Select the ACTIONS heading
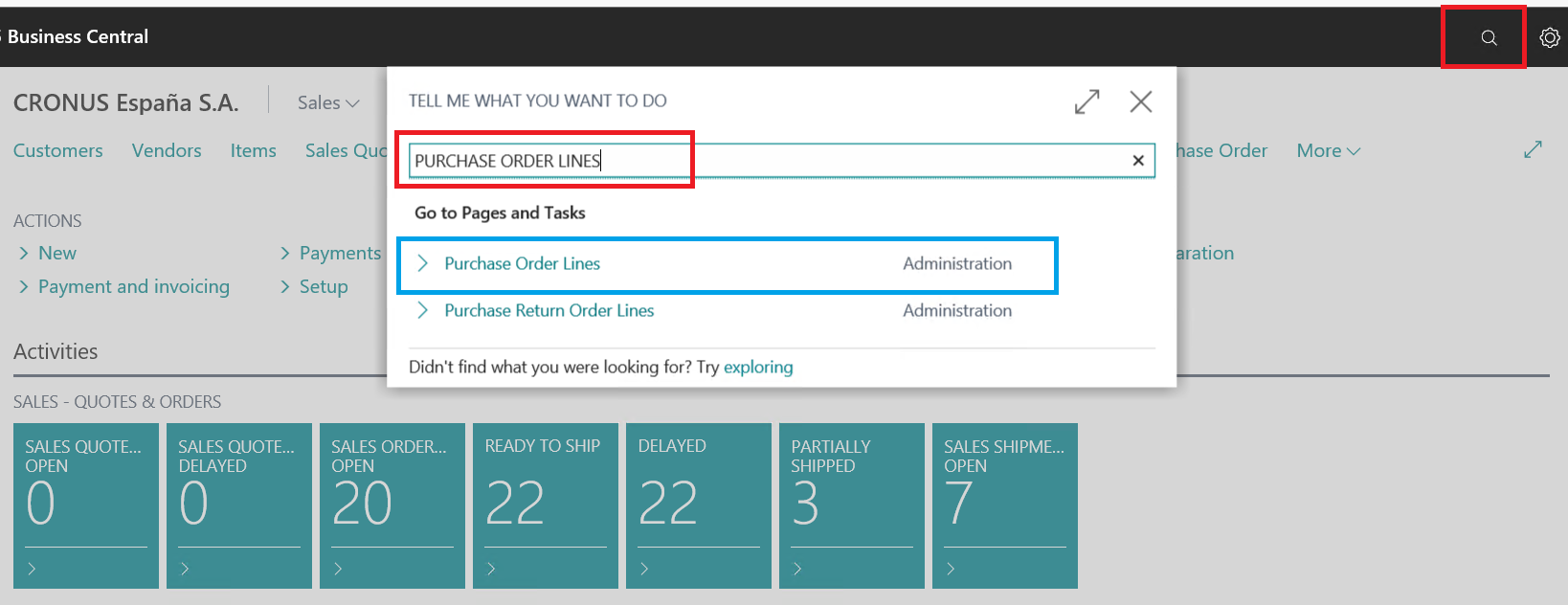 (x=48, y=221)
